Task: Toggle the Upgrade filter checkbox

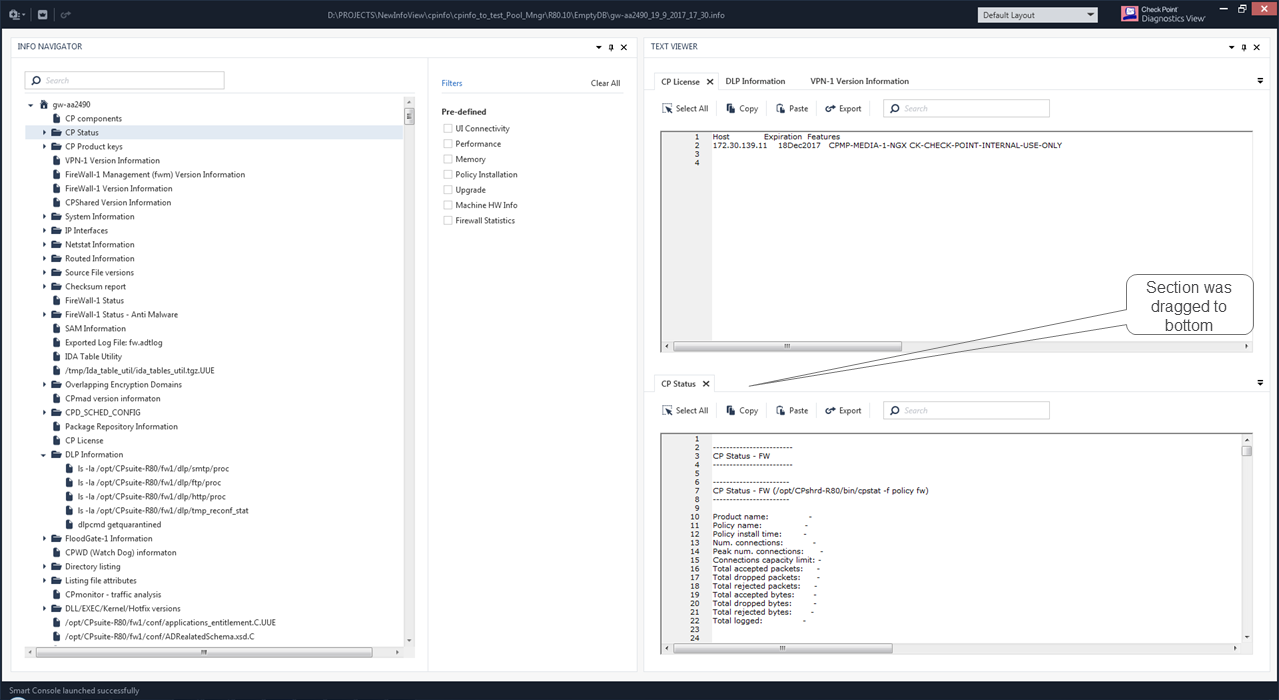Action: [448, 190]
